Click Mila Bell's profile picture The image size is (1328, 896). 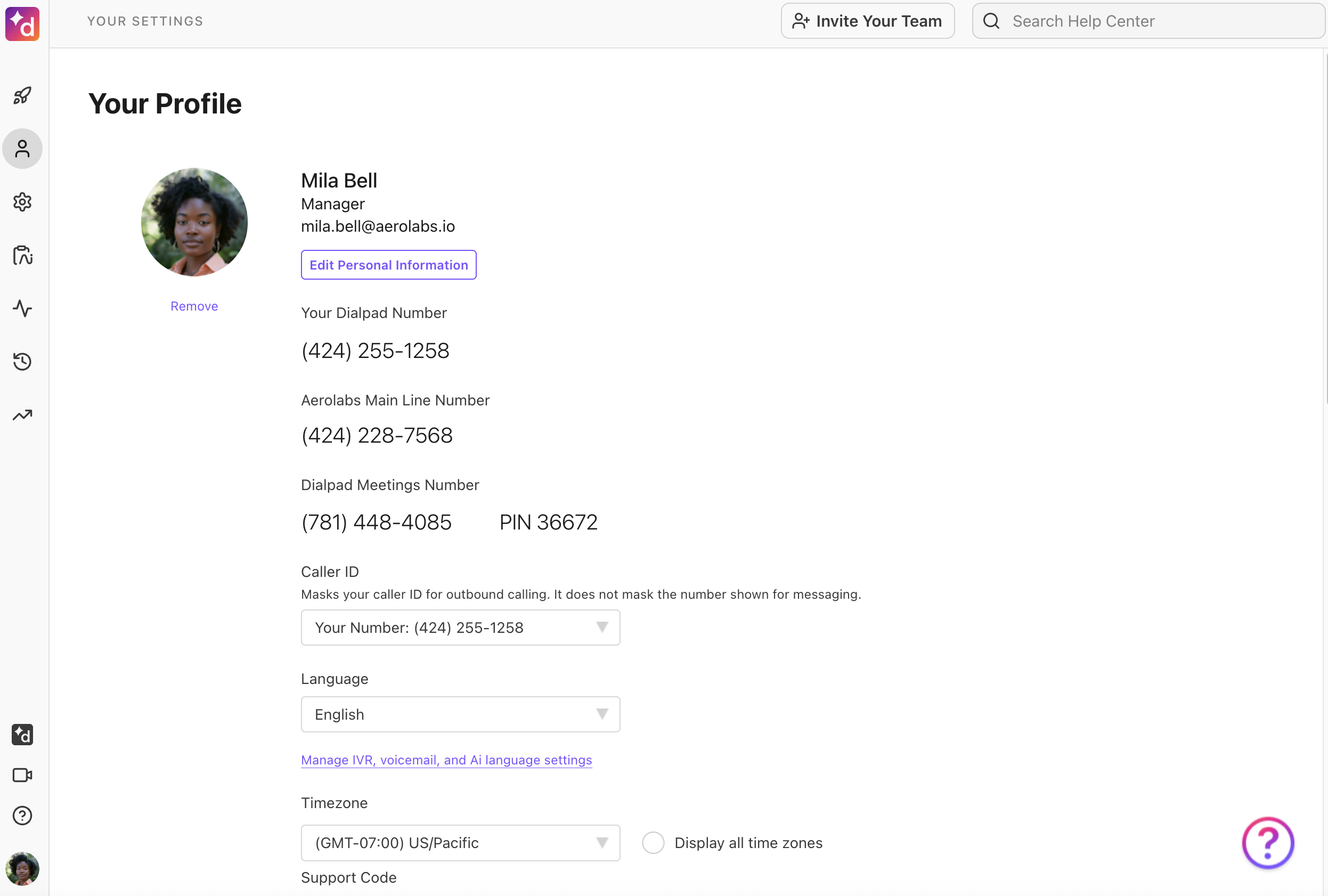(x=194, y=222)
